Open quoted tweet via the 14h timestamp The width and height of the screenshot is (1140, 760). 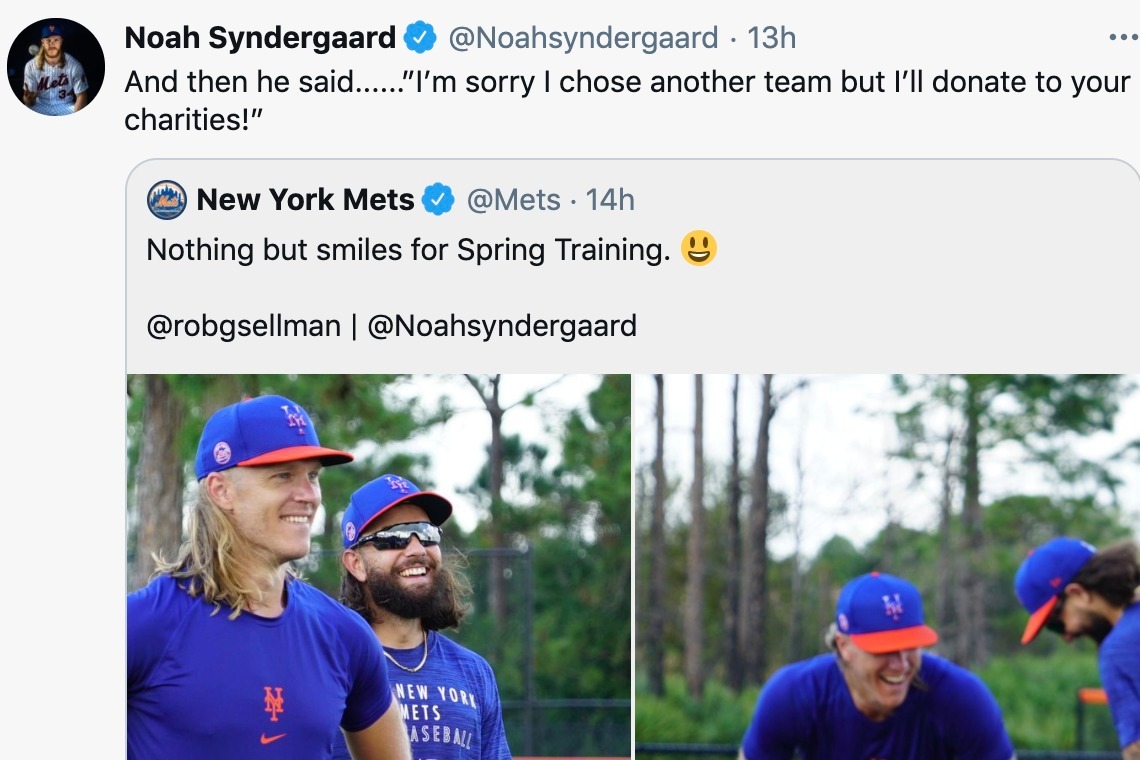[x=610, y=200]
